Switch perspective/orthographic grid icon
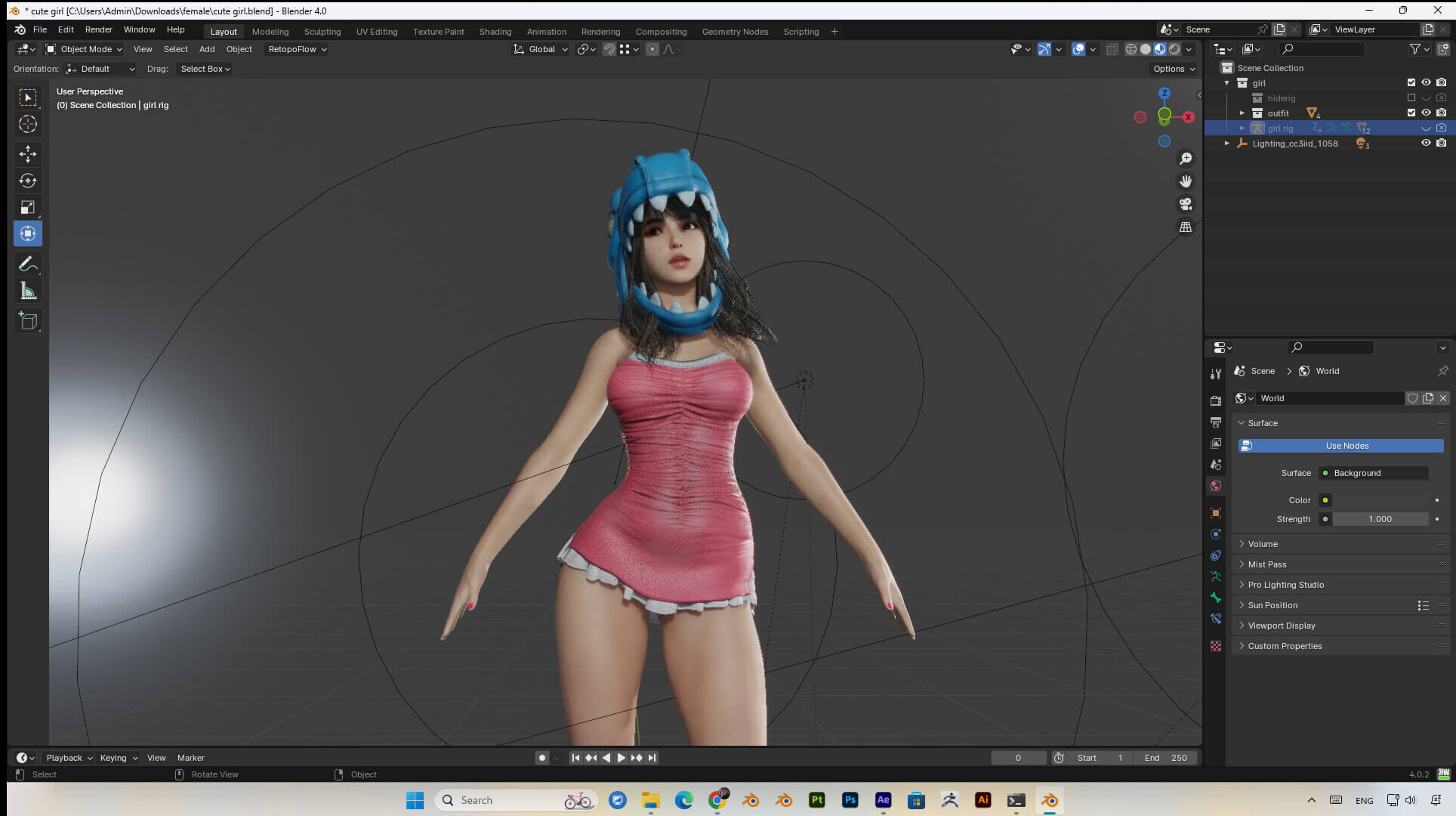Screen dimensions: 1456x816 pos(1186,227)
